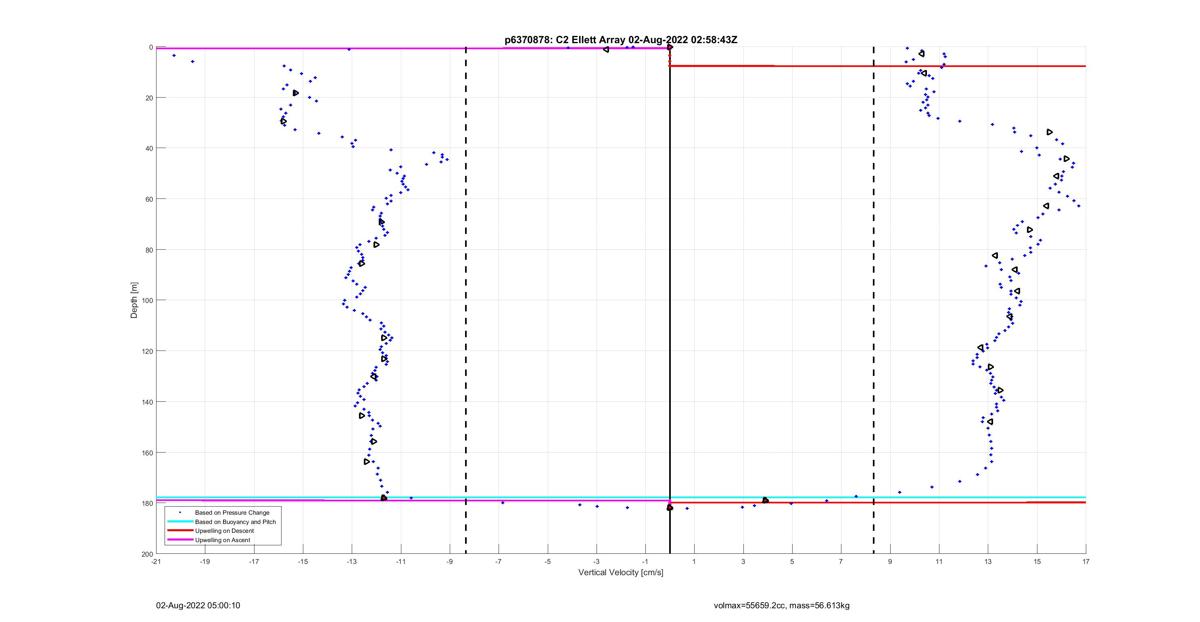This screenshot has width=1200, height=622.
Task: Click depth-axis tick label "60"
Action: pos(148,199)
